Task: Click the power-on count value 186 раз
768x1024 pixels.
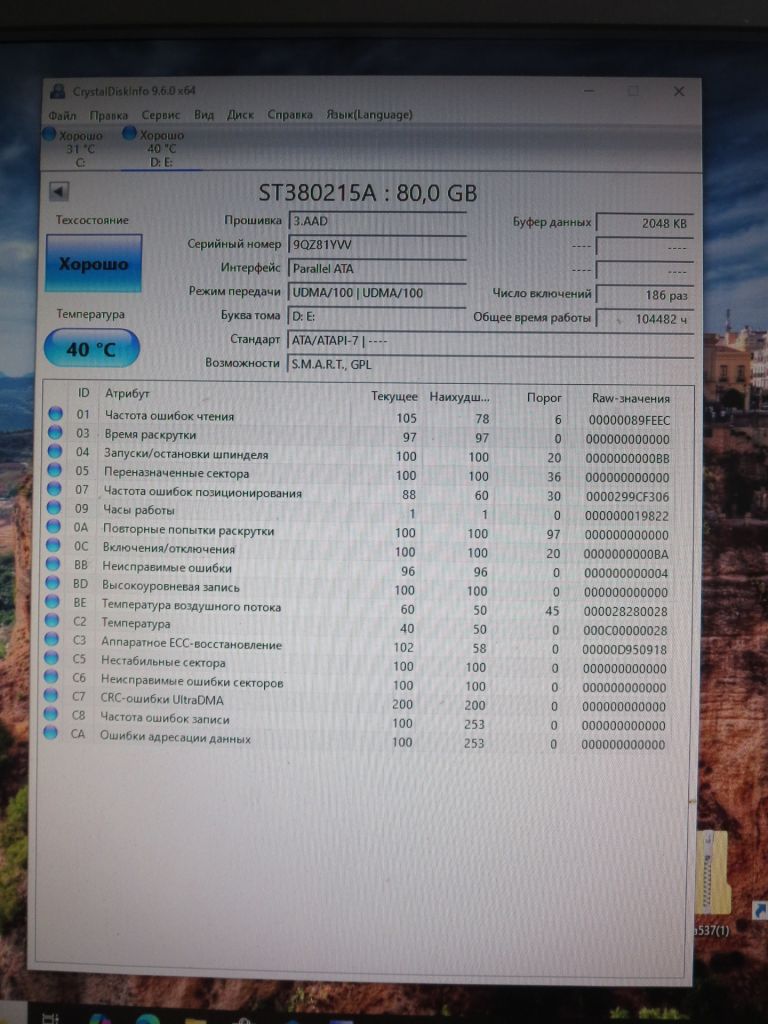Action: pyautogui.click(x=645, y=295)
